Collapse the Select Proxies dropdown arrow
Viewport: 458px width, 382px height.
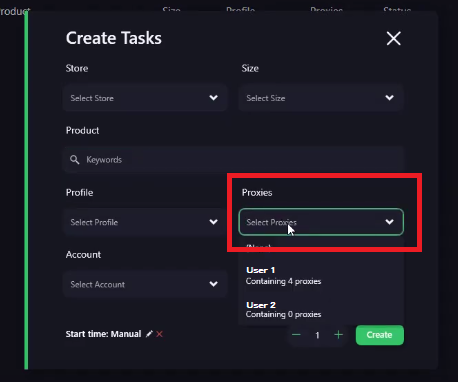point(389,222)
